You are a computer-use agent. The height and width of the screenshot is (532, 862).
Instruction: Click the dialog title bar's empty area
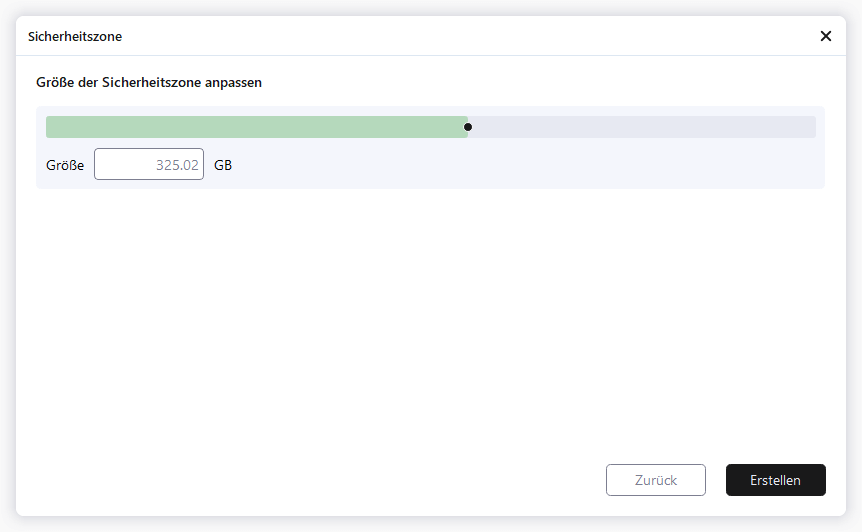450,36
